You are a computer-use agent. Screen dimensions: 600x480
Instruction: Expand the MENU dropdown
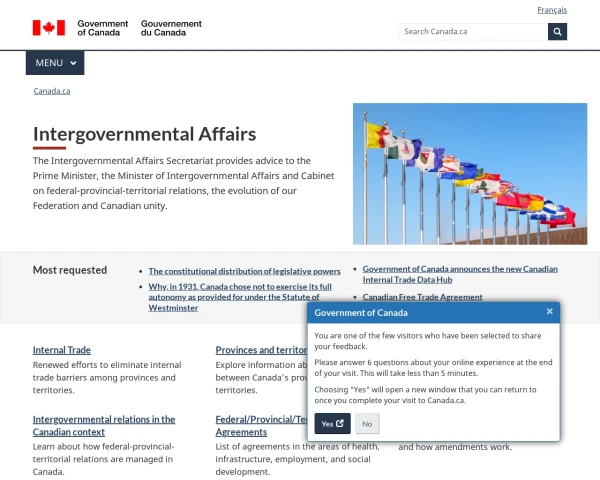point(55,63)
